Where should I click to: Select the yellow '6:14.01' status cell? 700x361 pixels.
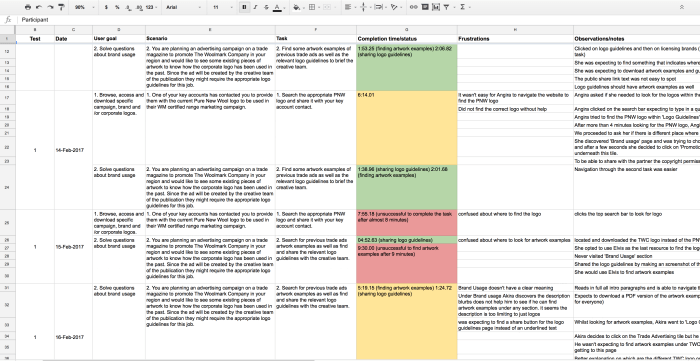click(407, 128)
